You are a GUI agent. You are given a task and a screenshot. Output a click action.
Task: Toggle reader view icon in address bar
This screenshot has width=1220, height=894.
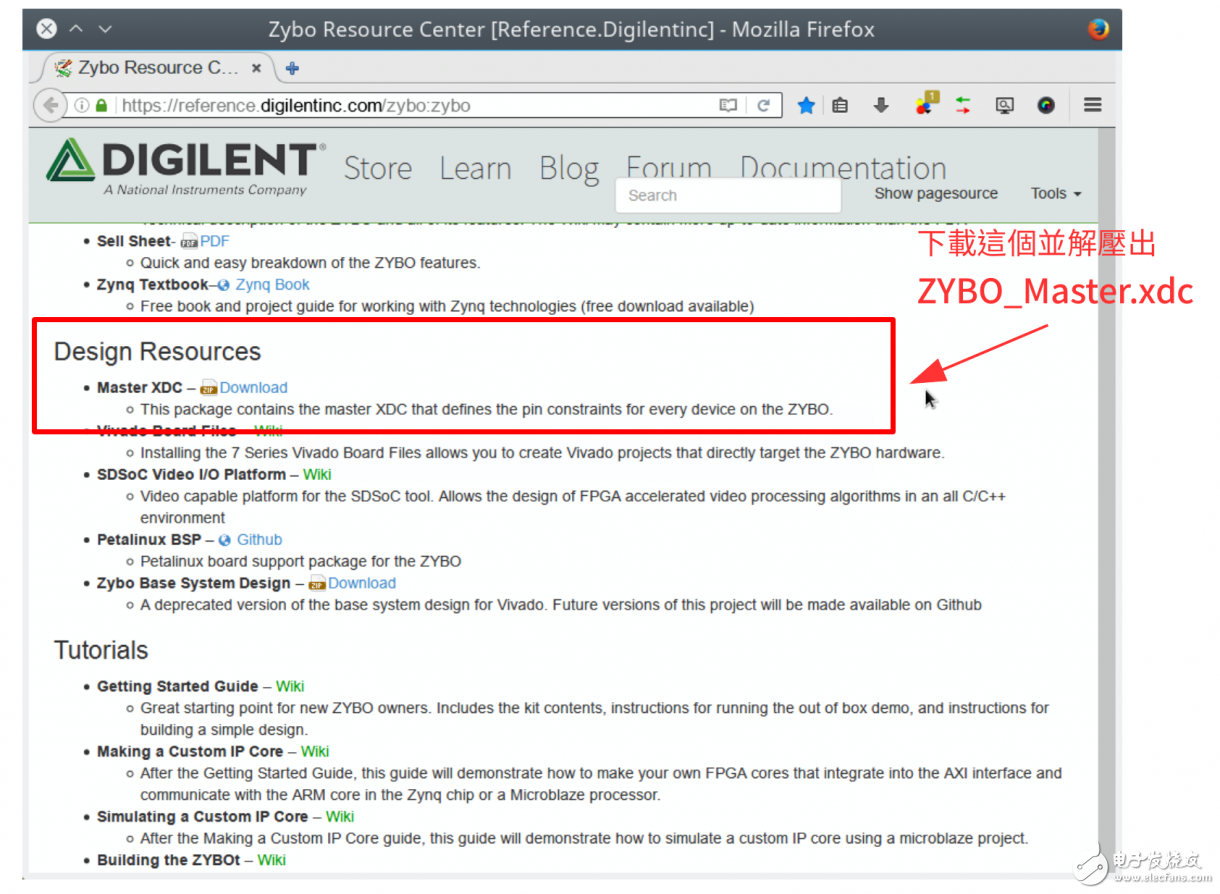coord(728,105)
